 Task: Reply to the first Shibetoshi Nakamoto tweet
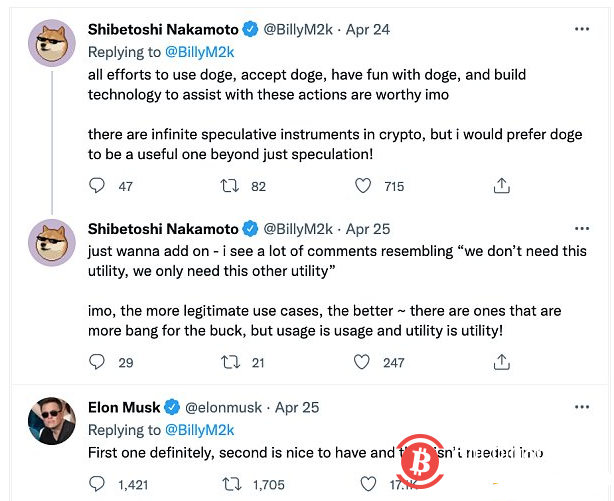click(97, 186)
